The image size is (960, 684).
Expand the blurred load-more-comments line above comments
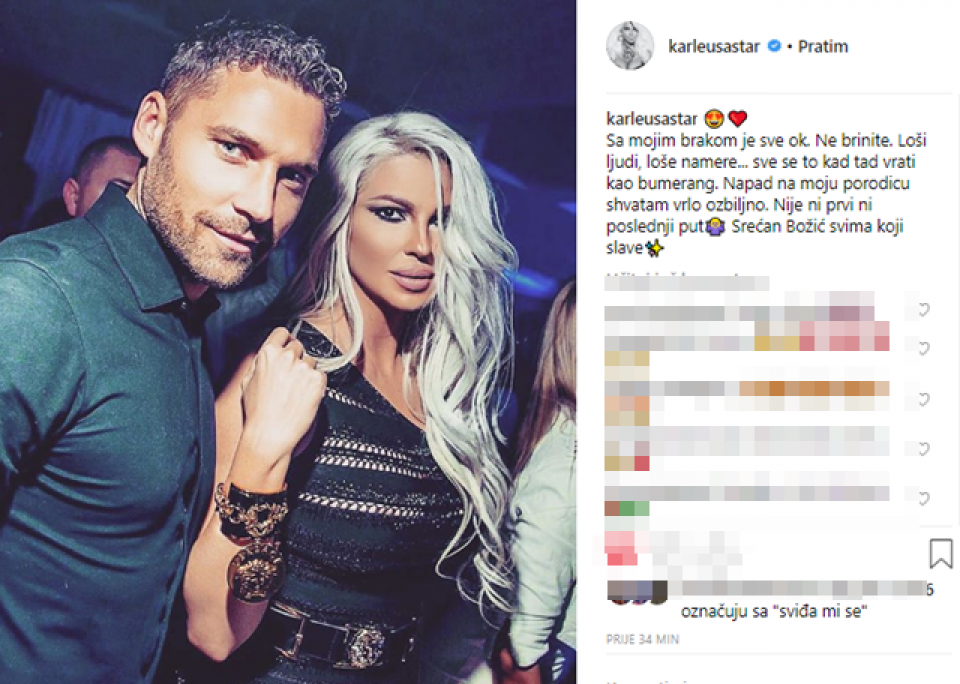tap(687, 282)
